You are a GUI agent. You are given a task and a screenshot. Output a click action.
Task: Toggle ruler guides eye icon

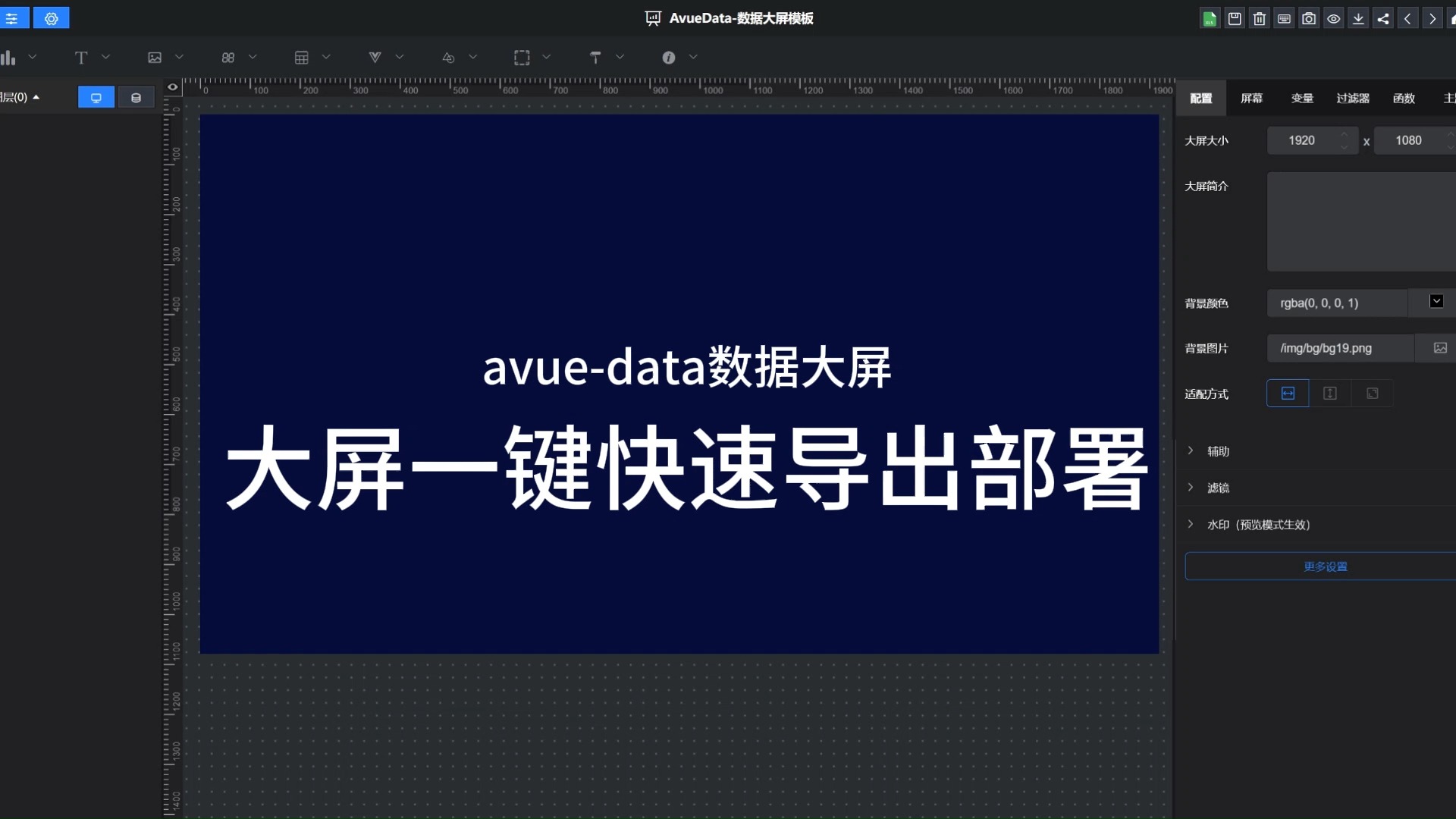click(x=173, y=87)
